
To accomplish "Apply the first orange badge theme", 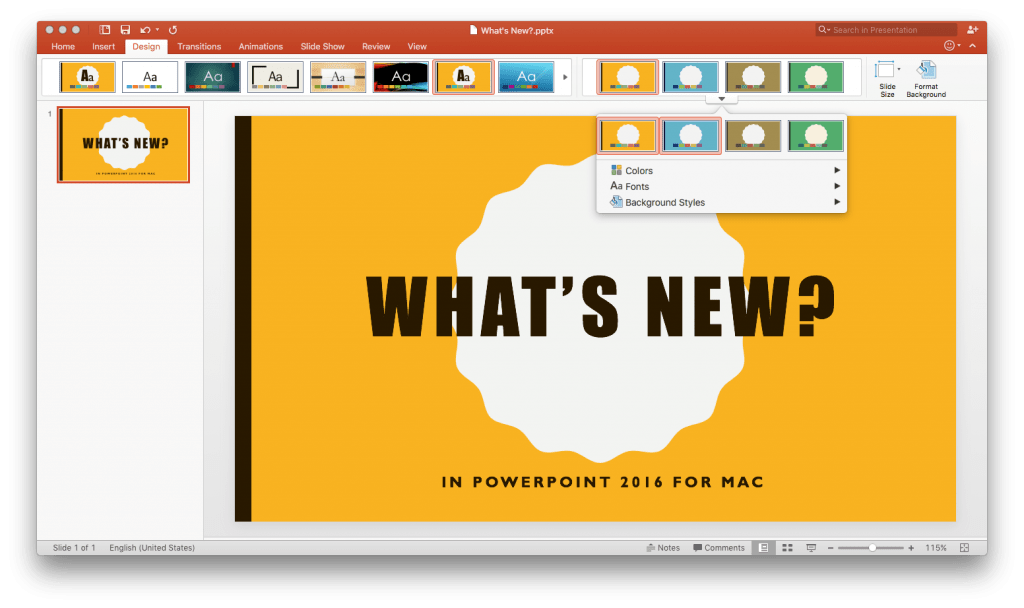I will pyautogui.click(x=88, y=77).
